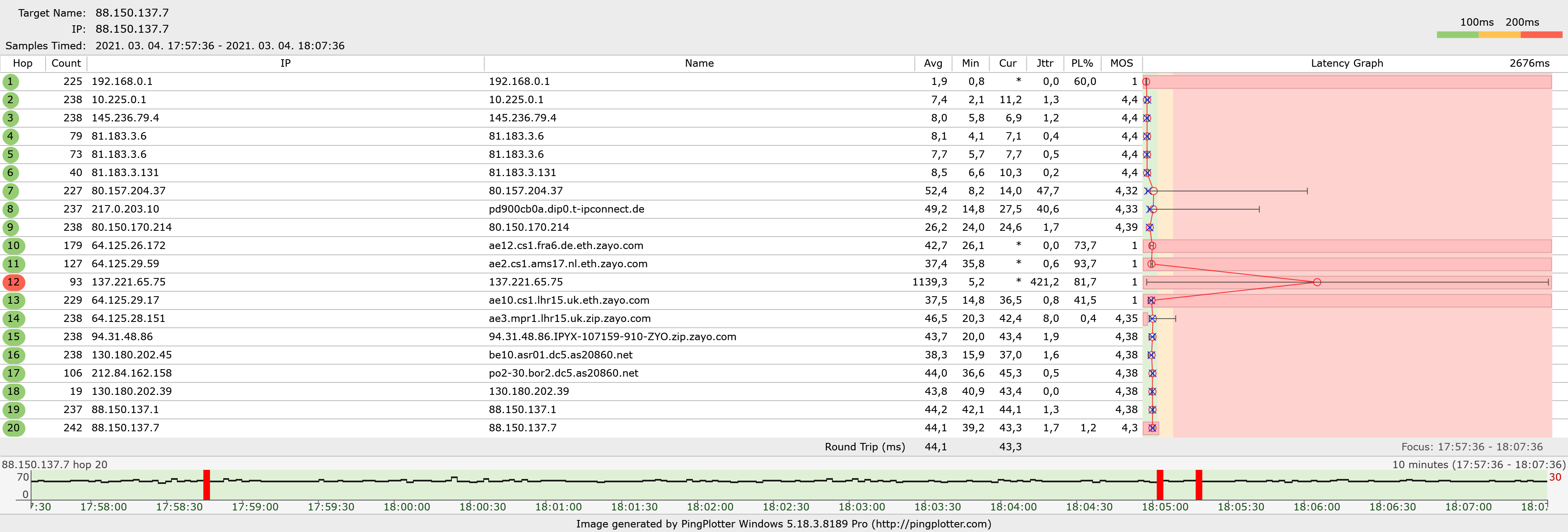The height and width of the screenshot is (532, 1568).
Task: Sort by the Hop column header
Action: coord(22,63)
